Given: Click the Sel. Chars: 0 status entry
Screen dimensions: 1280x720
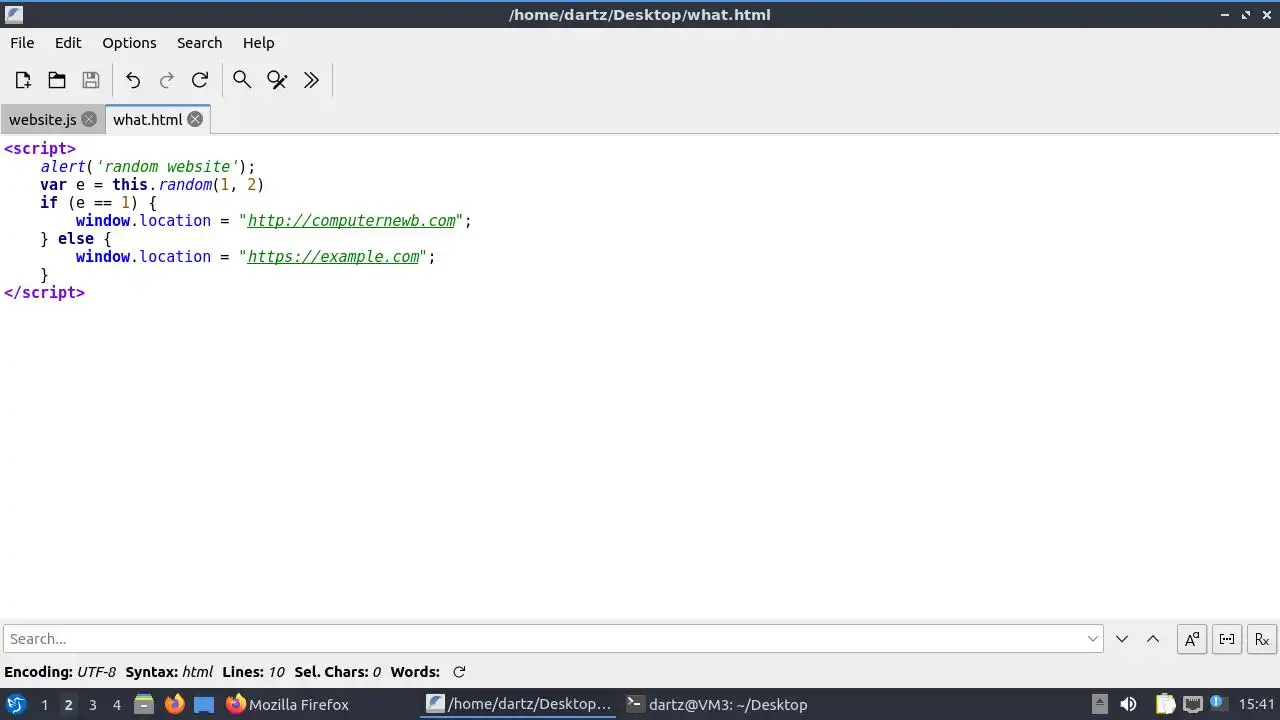Looking at the screenshot, I should coord(338,672).
